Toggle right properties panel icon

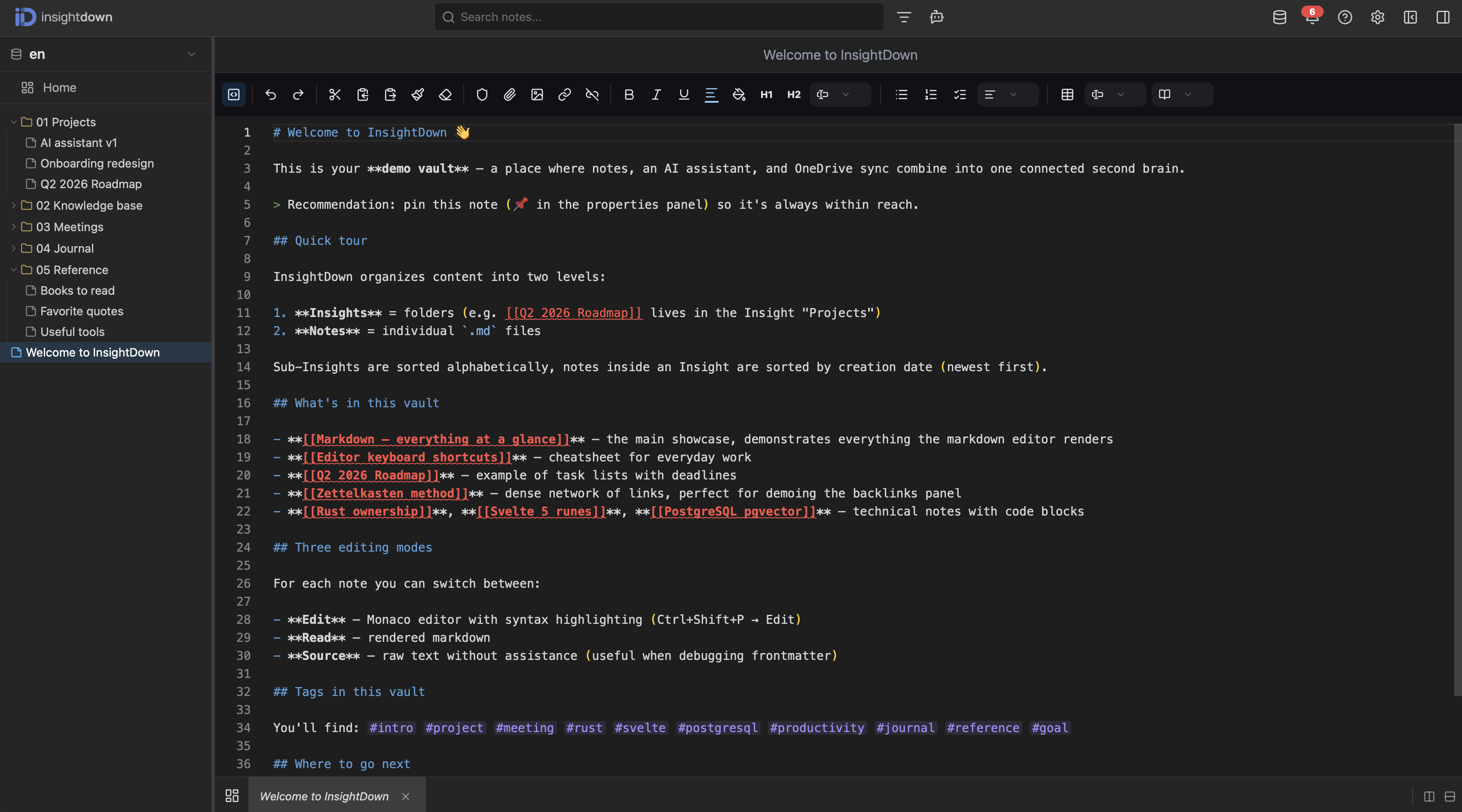tap(1443, 18)
